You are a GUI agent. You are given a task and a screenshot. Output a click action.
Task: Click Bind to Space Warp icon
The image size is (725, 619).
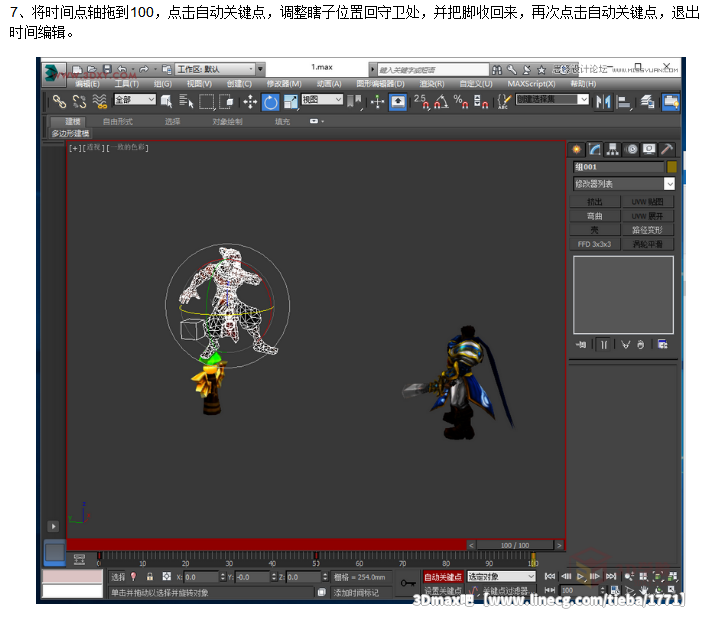[x=99, y=101]
